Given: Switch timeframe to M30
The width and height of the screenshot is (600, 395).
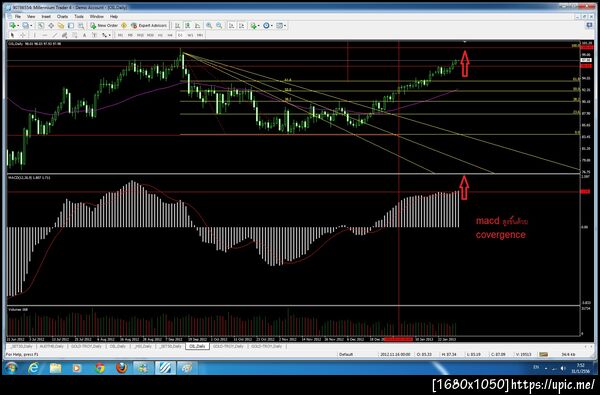Looking at the screenshot, I should click(x=150, y=35).
